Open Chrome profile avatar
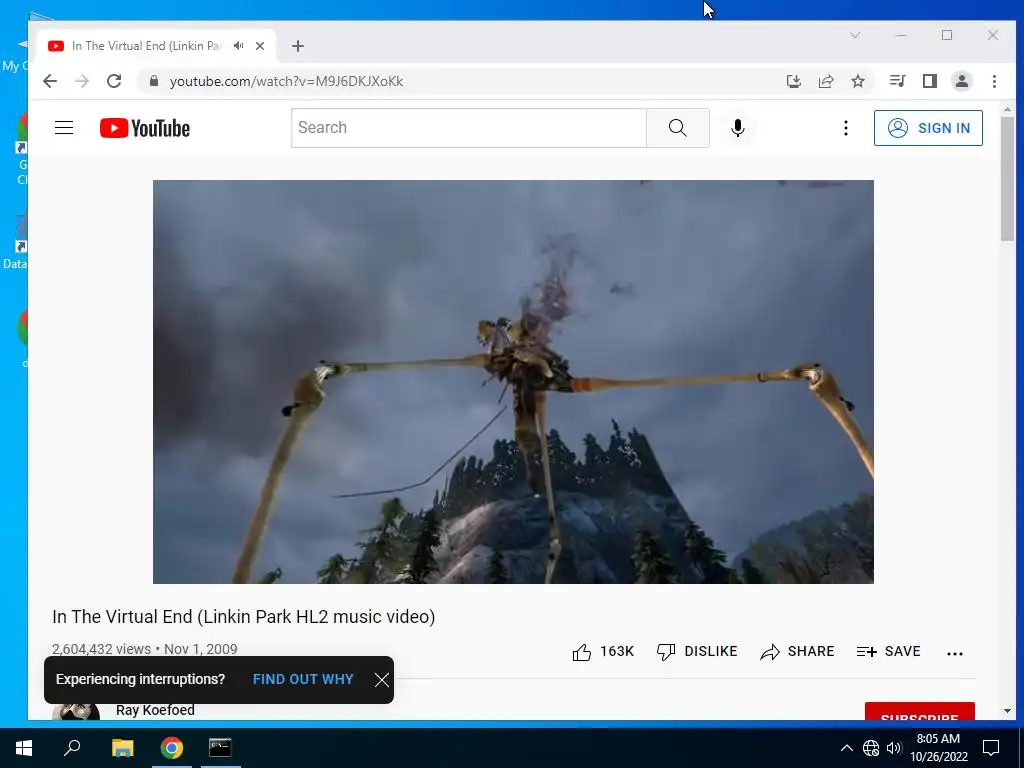 click(x=961, y=81)
